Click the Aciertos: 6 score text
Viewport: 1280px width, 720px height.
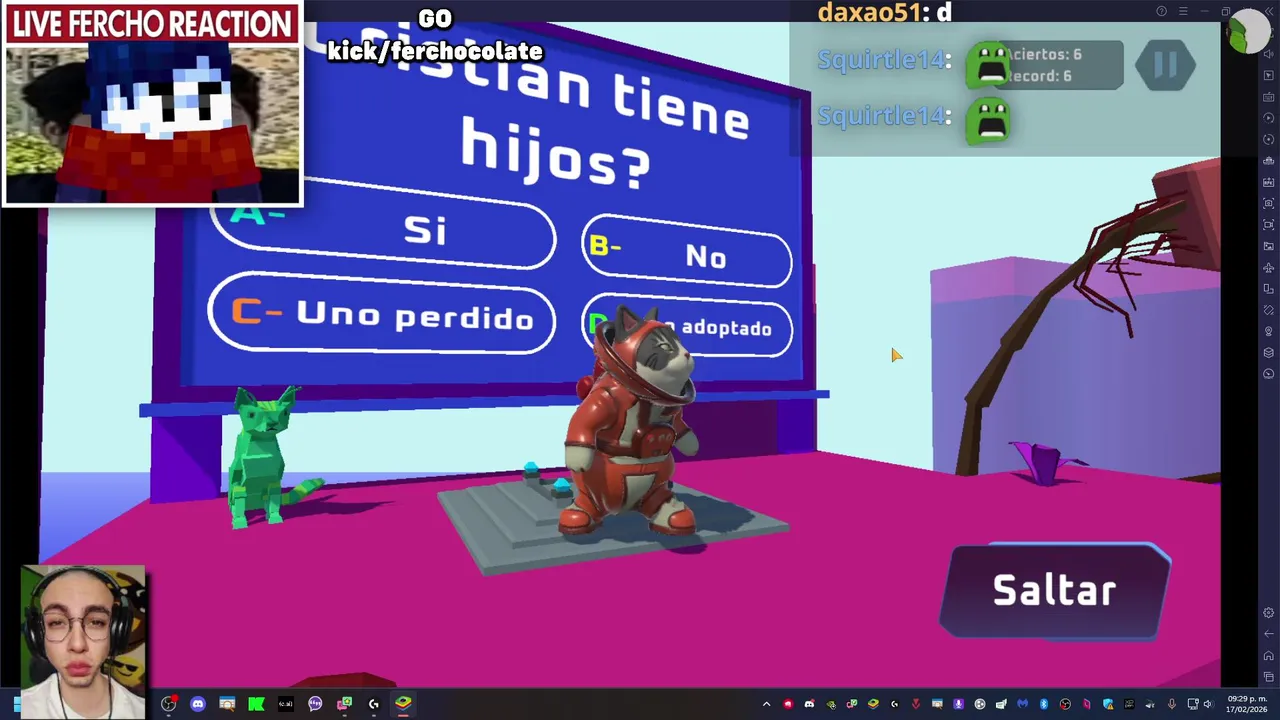coord(1045,54)
